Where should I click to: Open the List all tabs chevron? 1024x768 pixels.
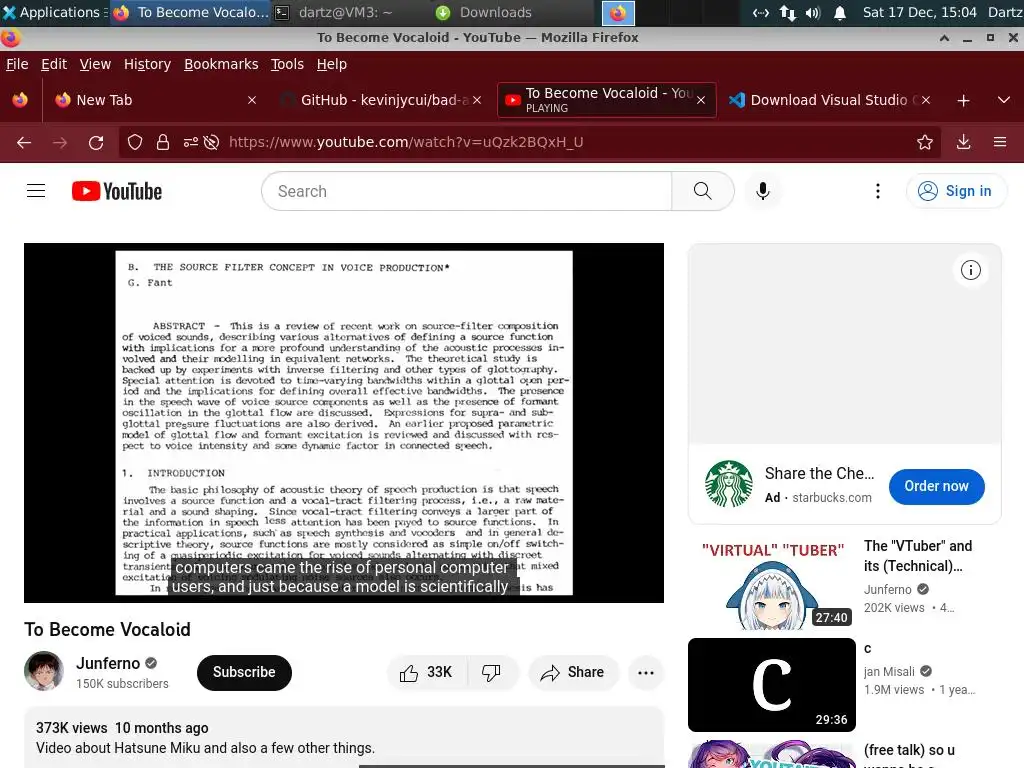(1004, 100)
